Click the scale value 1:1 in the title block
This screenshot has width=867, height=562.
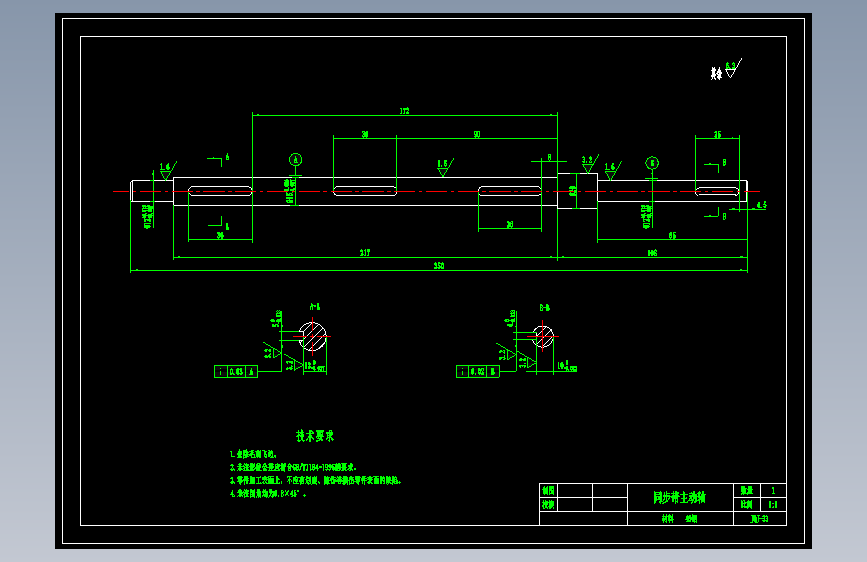pyautogui.click(x=773, y=504)
